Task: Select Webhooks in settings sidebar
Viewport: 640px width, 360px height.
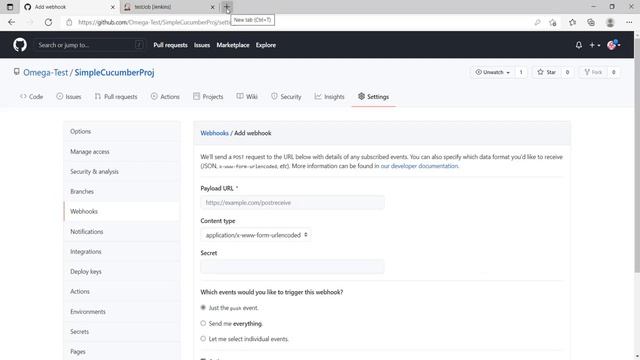Action: click(x=122, y=211)
